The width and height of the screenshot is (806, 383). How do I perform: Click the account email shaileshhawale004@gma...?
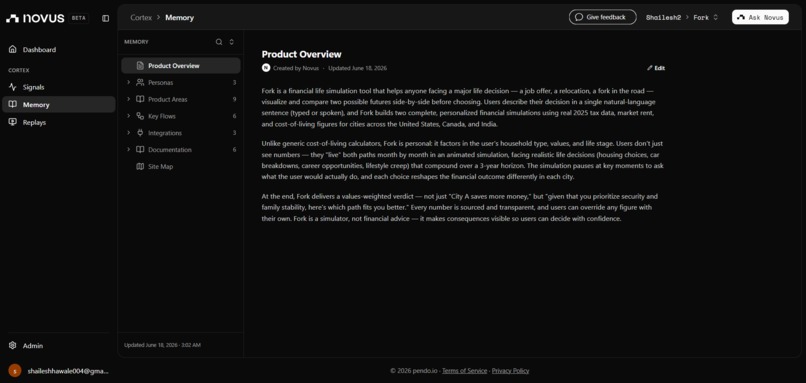68,371
